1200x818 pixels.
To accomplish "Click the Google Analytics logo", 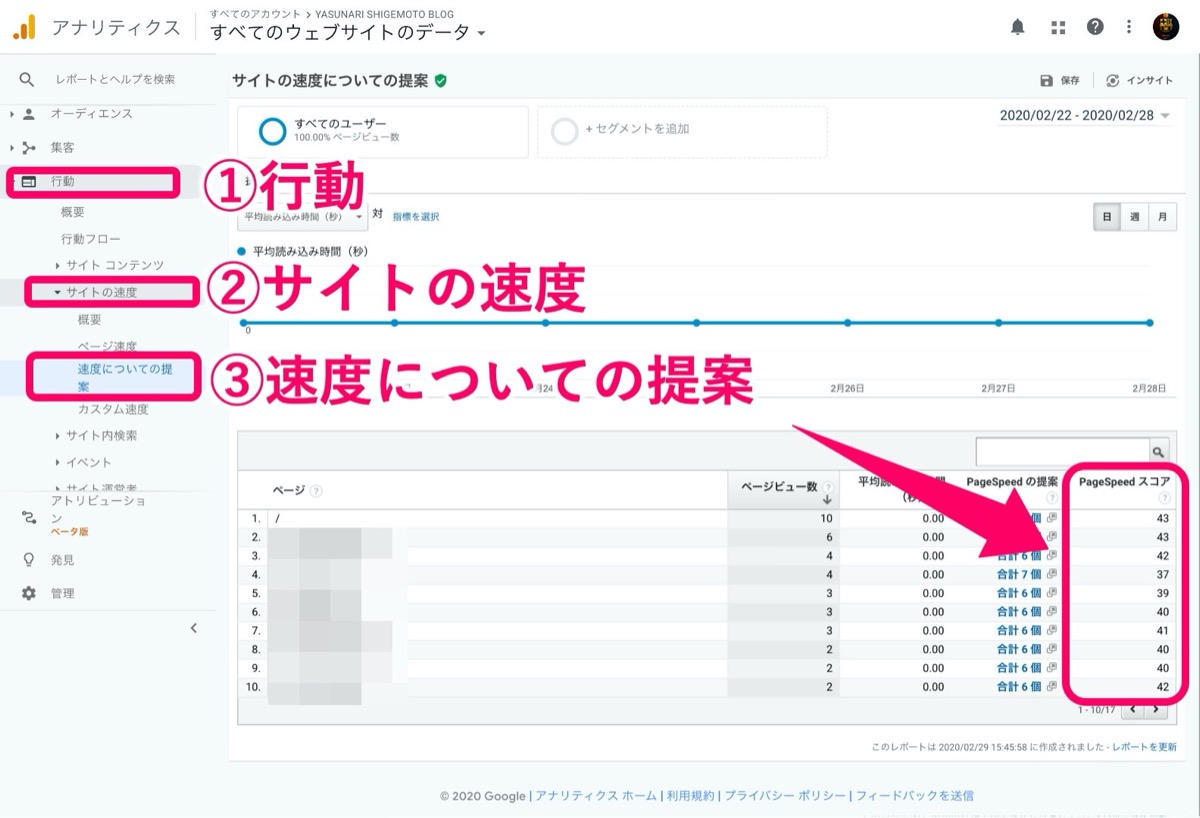I will click(24, 27).
